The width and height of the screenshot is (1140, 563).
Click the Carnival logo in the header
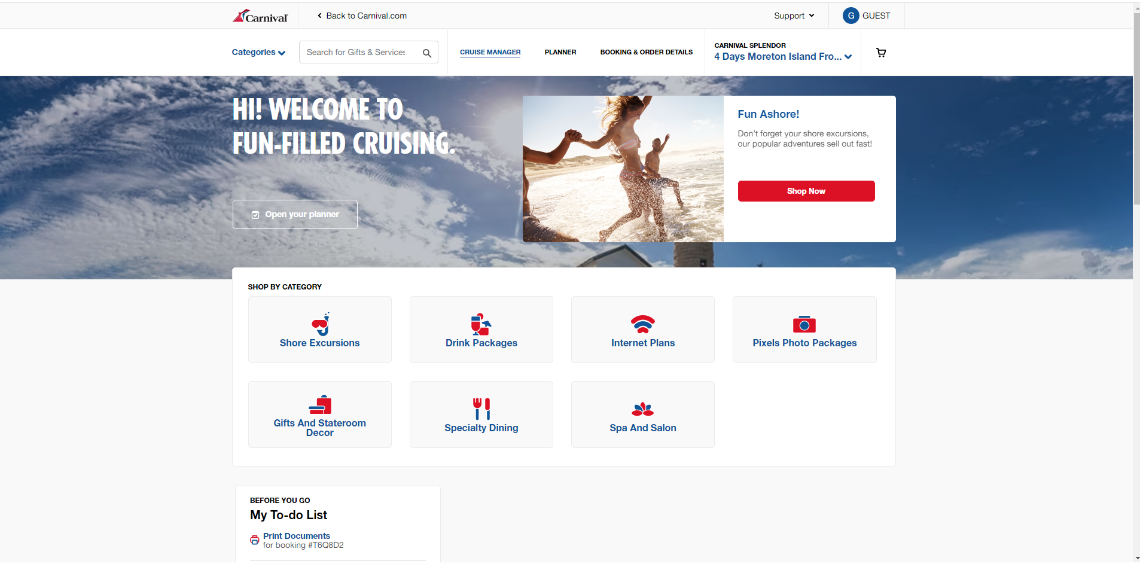[260, 16]
